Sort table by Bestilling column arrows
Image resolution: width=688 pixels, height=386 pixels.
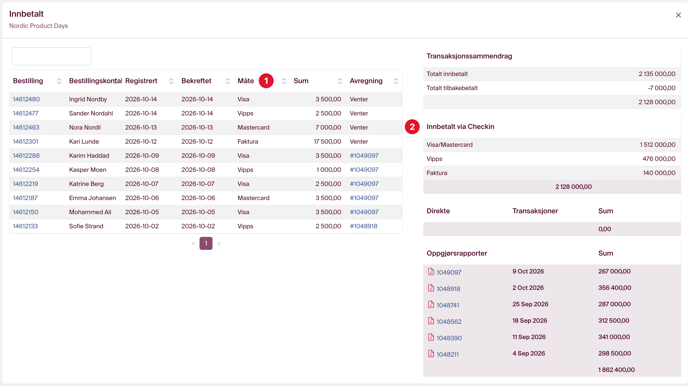59,81
